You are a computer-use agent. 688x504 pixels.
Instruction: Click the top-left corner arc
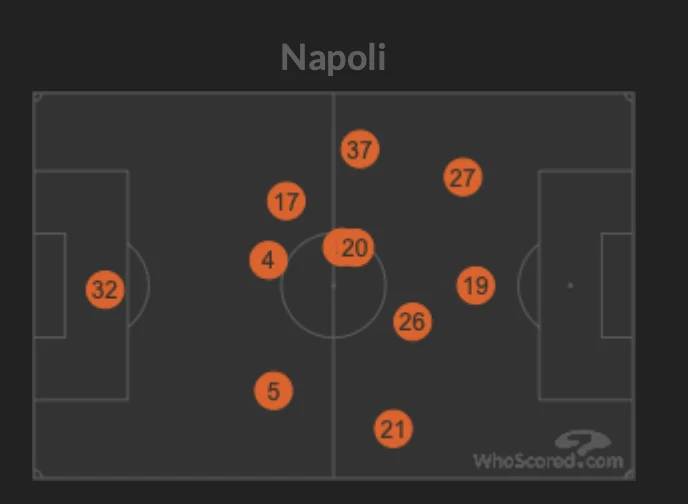[x=37, y=97]
